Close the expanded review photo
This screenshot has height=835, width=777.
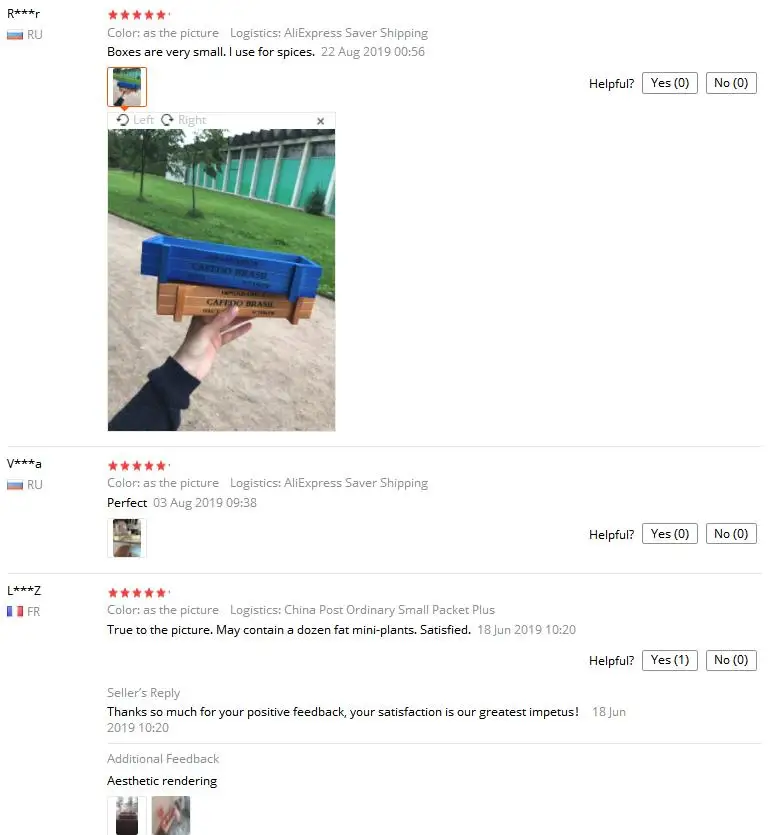[x=321, y=121]
